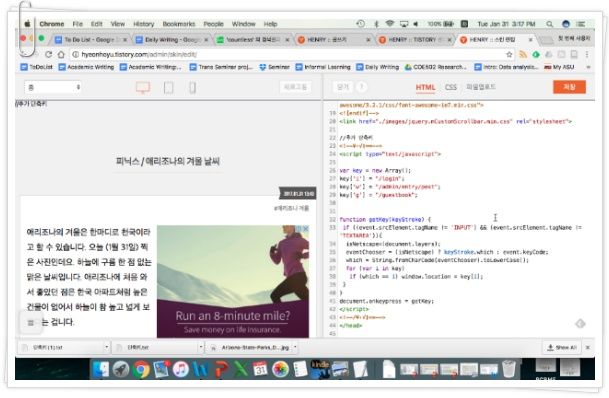Click the list icon at preview bottom-left
This screenshot has height=398, width=609.
coord(31,323)
